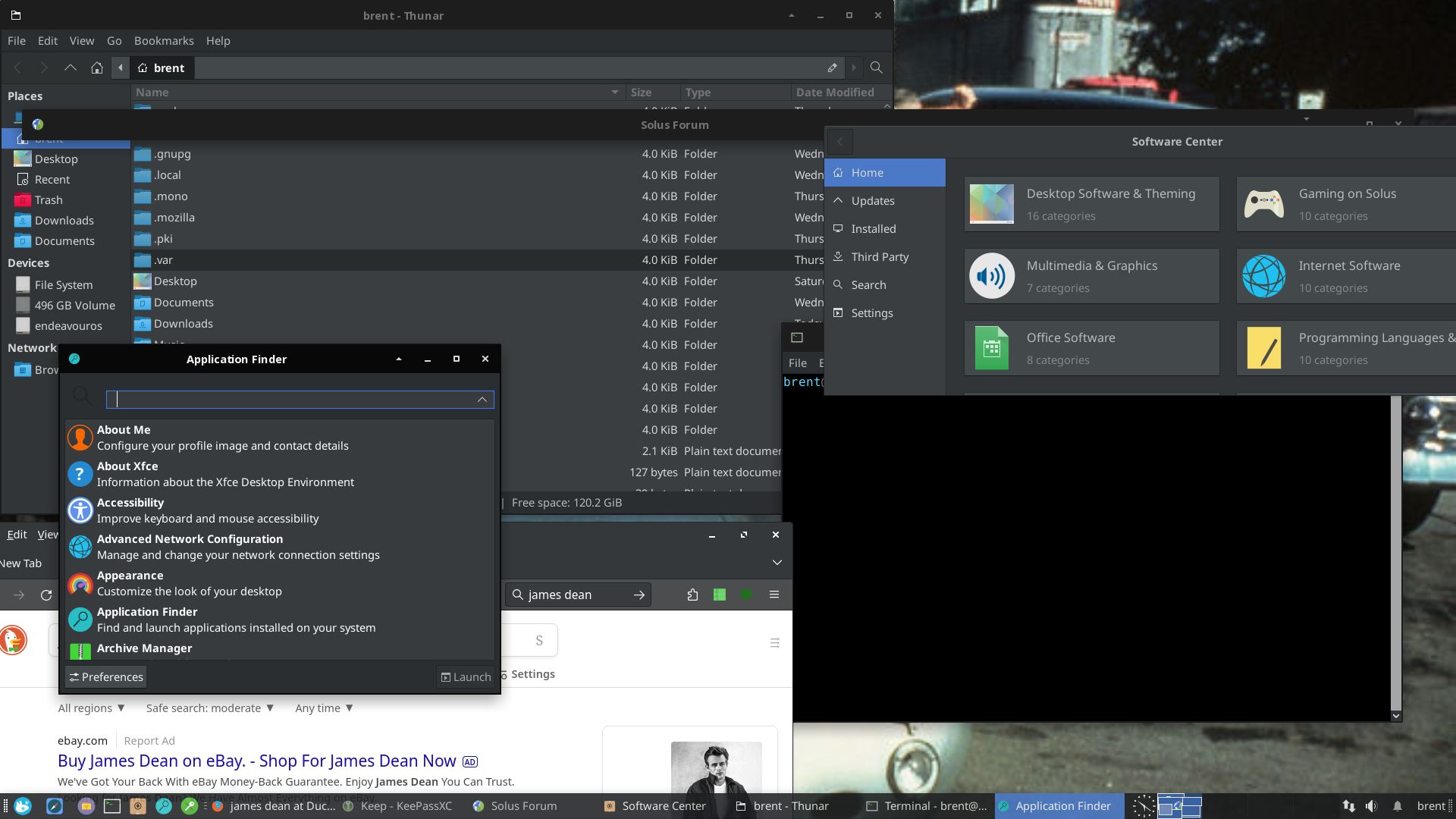Select Third Party in the Software Center sidebar
Screen dimensions: 1456x819
880,257
